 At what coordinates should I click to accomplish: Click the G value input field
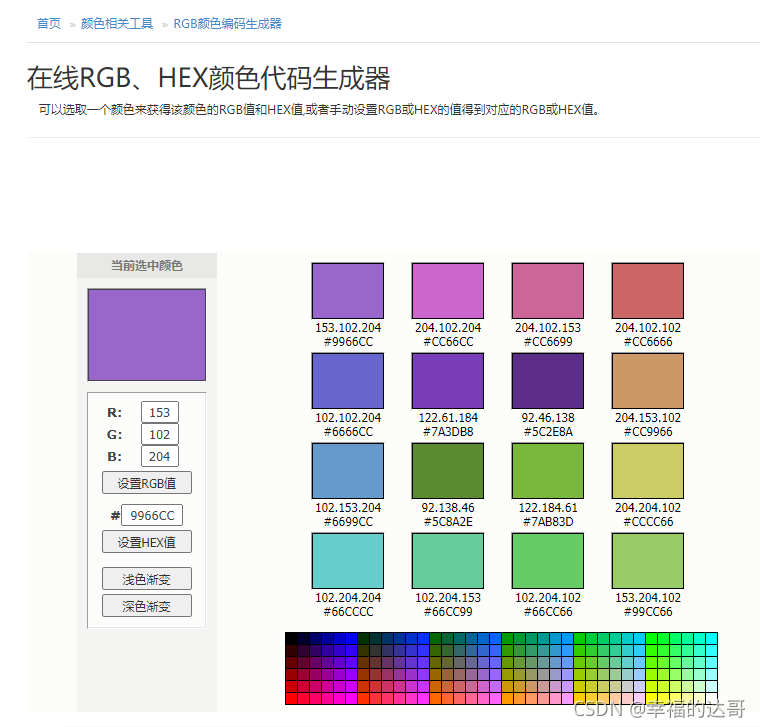160,434
